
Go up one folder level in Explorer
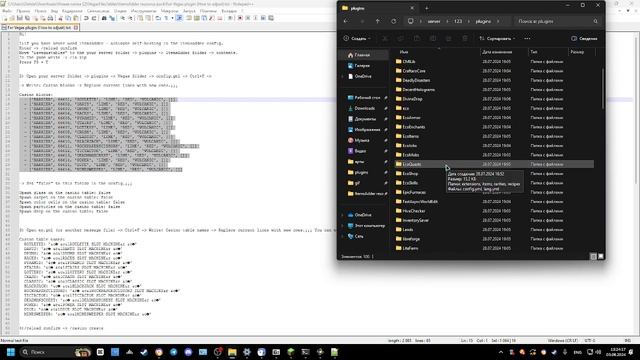[x=378, y=21]
